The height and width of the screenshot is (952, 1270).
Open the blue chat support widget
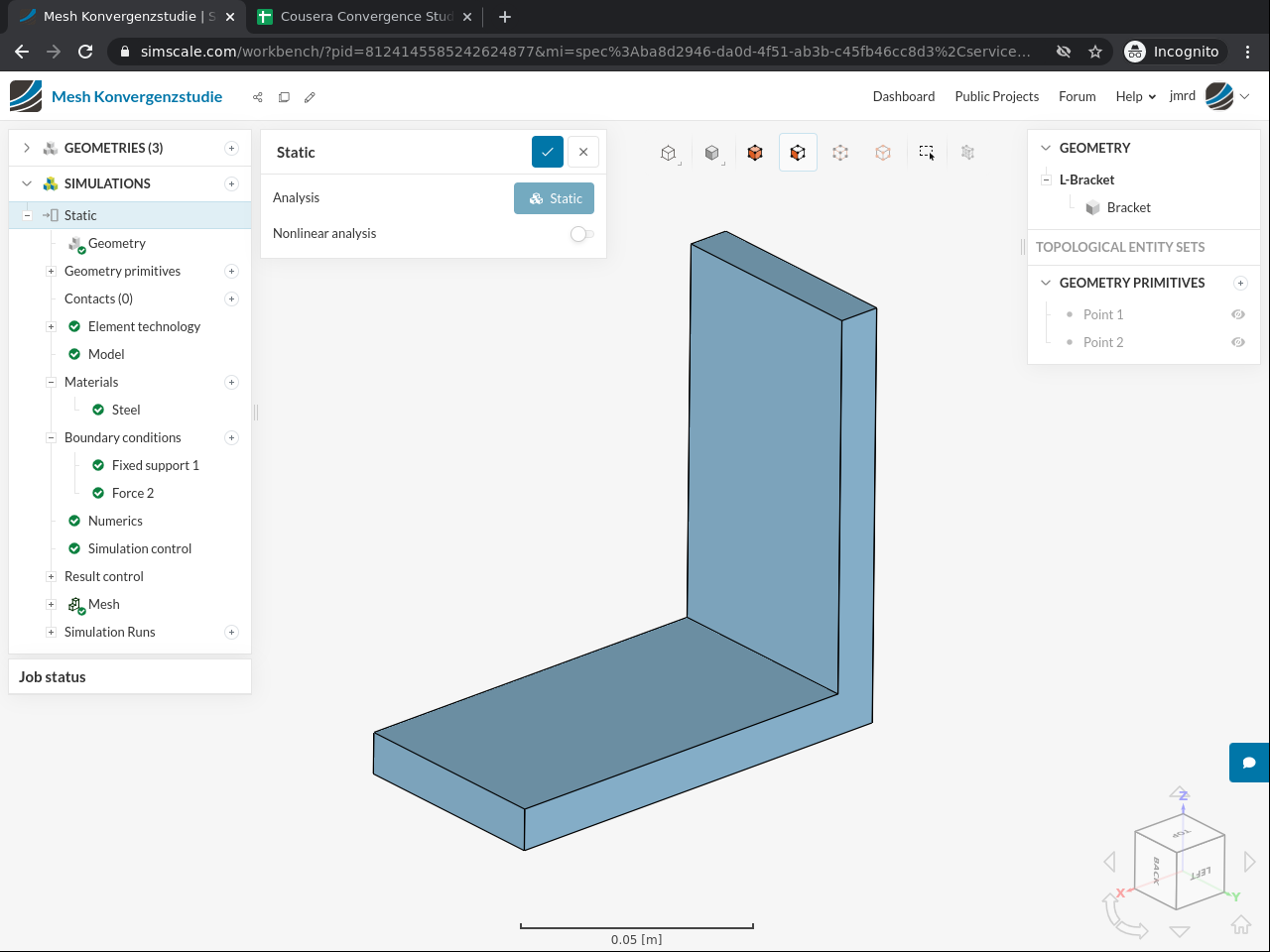click(x=1249, y=763)
